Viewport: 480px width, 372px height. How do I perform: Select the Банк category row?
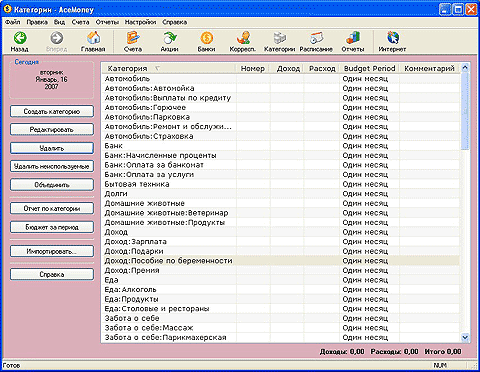coord(281,146)
